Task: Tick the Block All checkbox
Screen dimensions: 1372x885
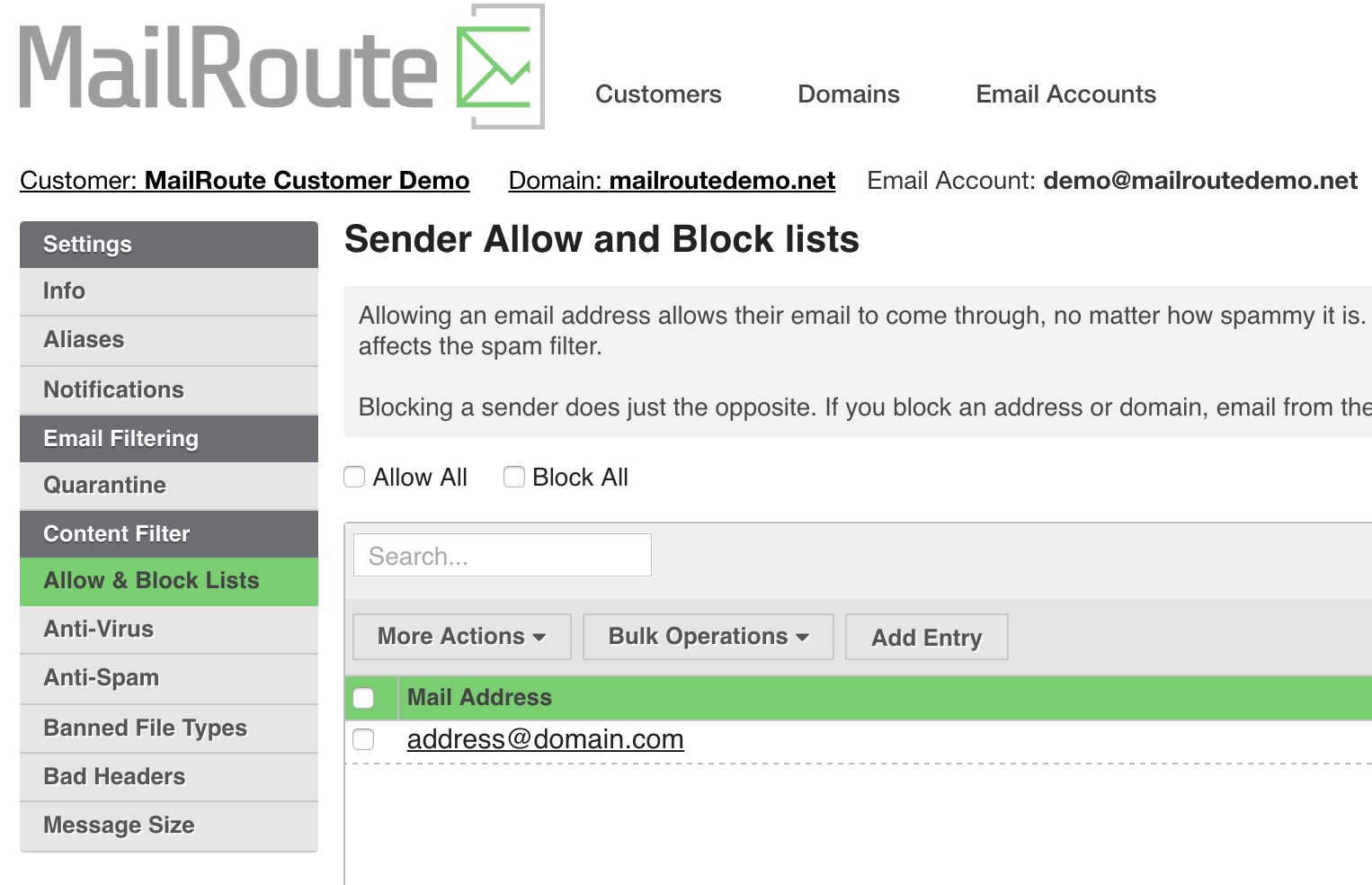Action: [514, 477]
